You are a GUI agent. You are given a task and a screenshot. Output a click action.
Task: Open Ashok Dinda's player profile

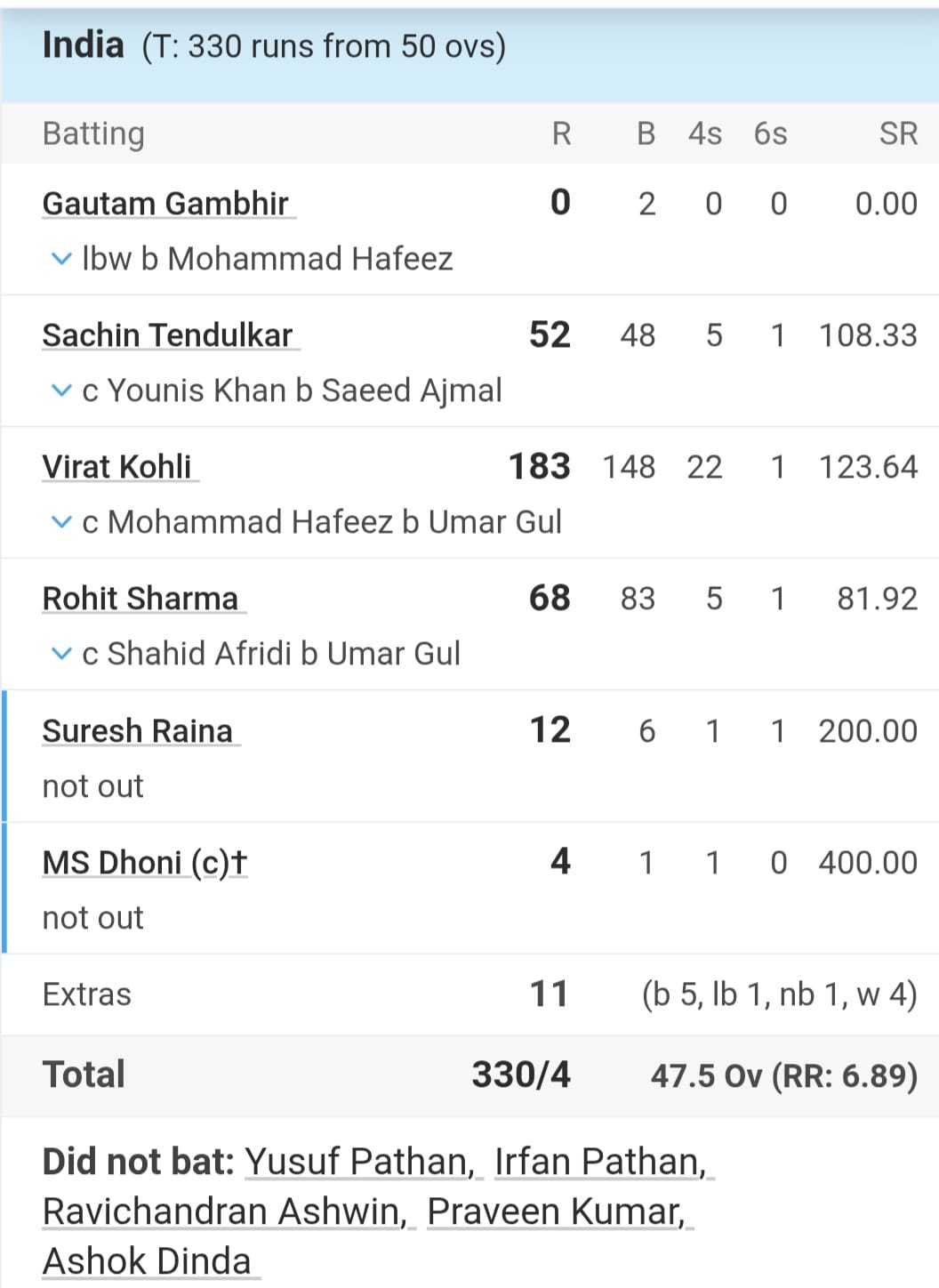(x=148, y=1260)
